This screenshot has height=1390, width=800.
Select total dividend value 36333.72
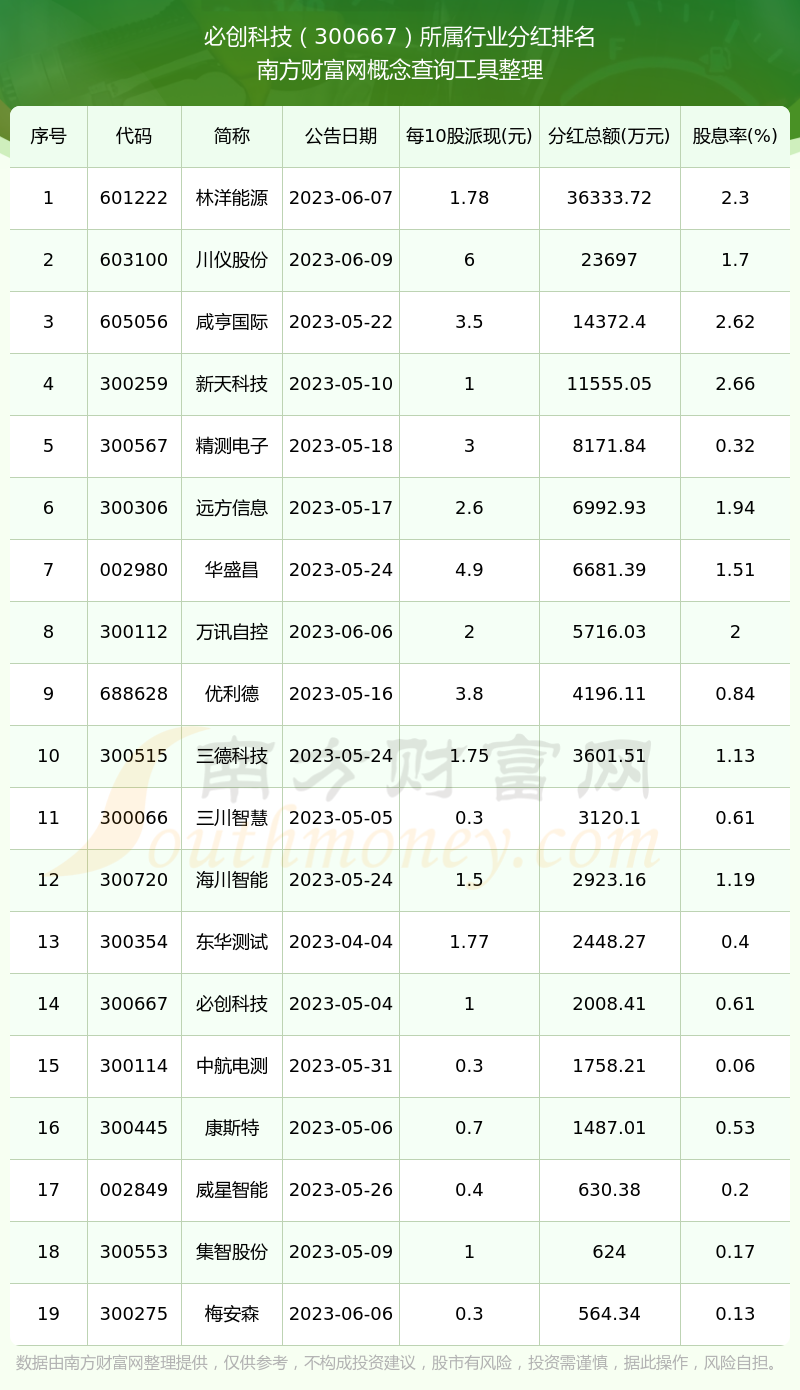point(609,198)
